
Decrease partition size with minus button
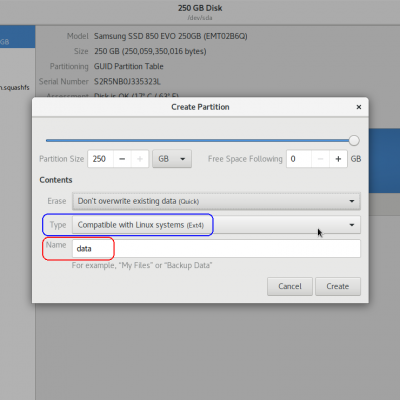122,159
